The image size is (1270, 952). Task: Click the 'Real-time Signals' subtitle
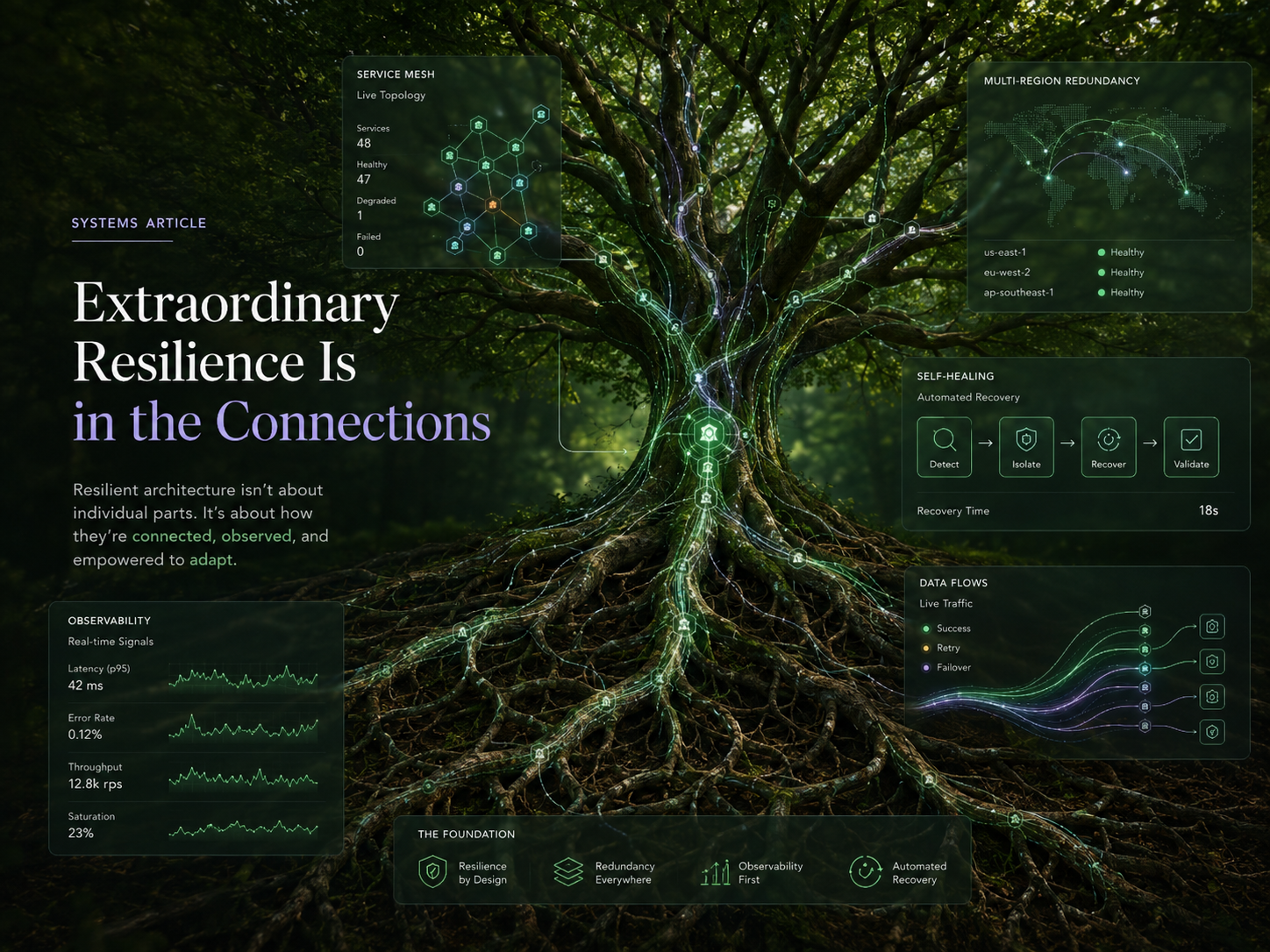(111, 642)
